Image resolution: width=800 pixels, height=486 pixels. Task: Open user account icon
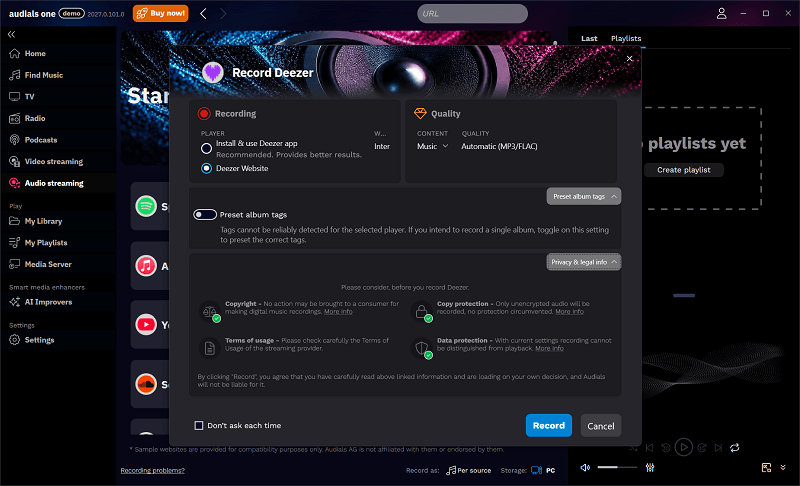[x=721, y=13]
